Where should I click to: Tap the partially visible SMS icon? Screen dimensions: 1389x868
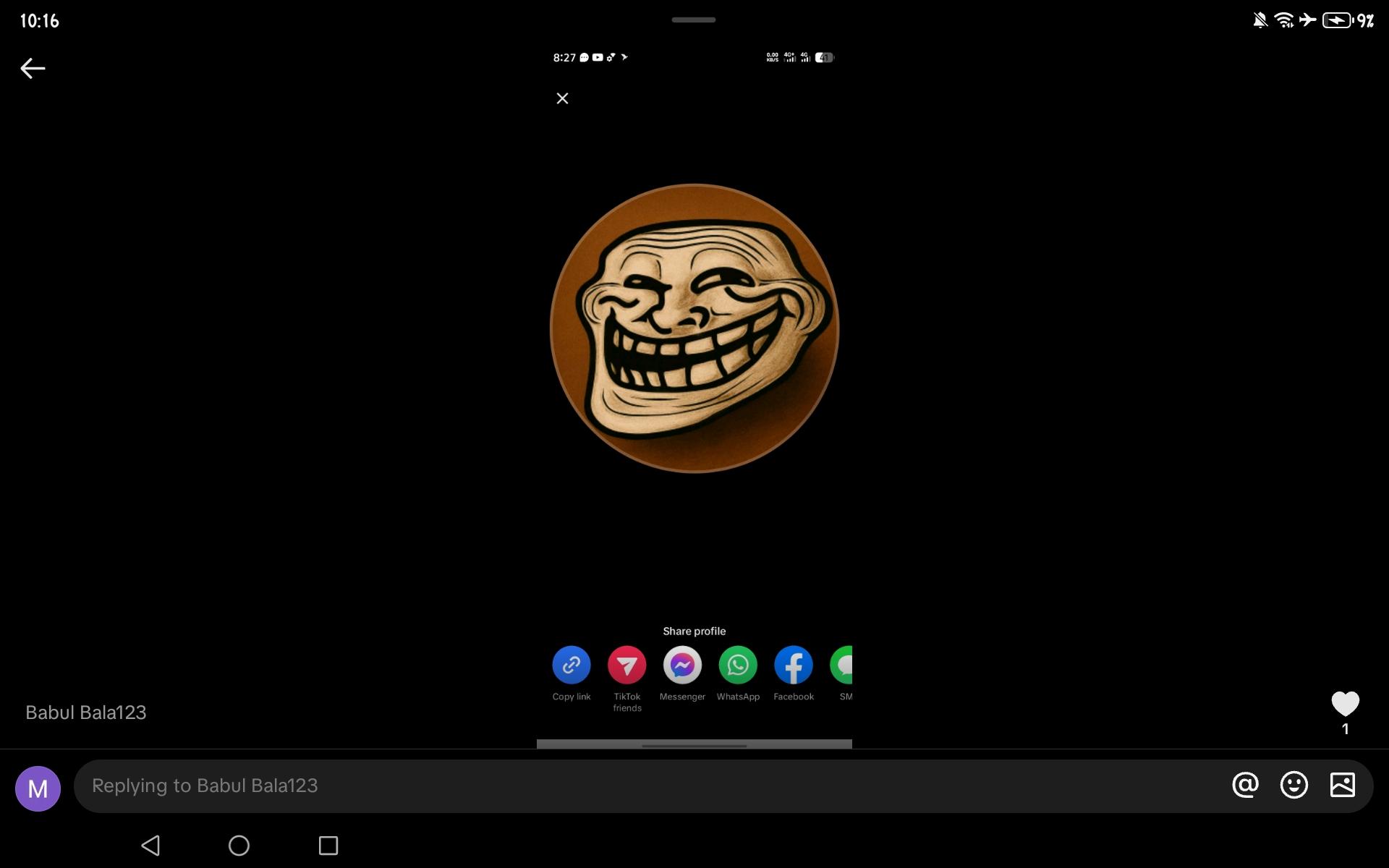[x=843, y=665]
